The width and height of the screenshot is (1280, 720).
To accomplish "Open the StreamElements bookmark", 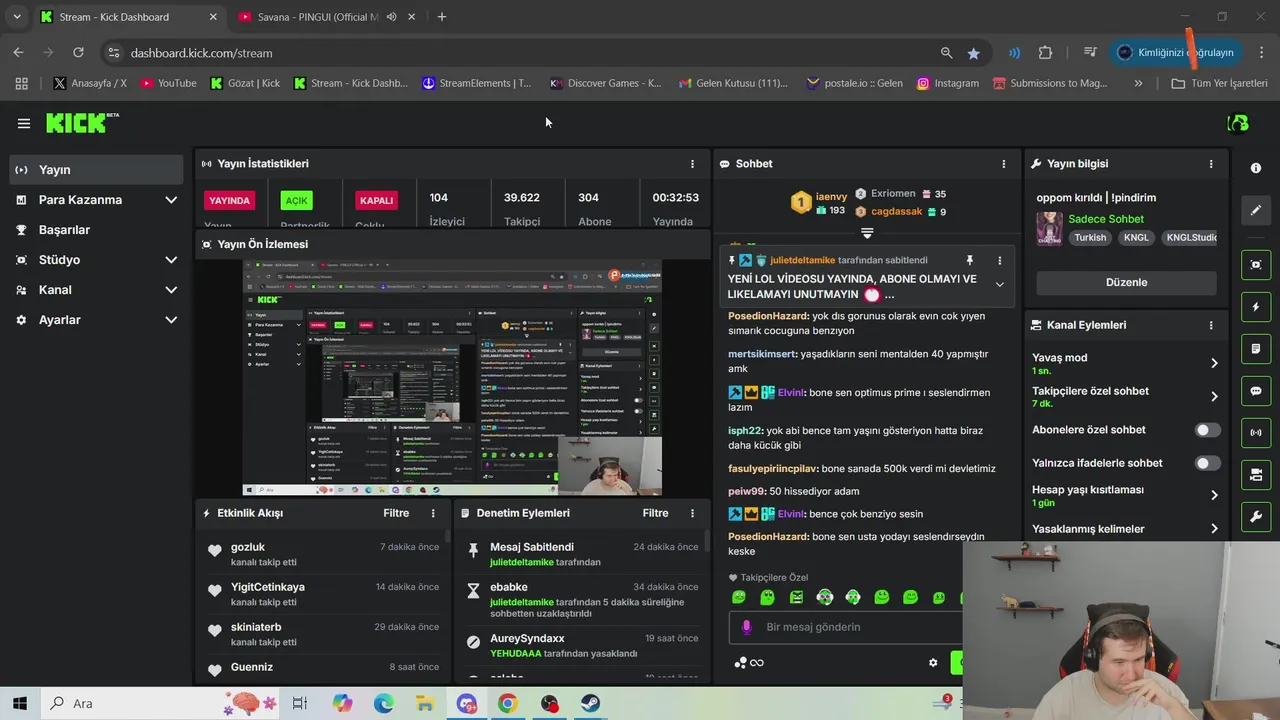I will click(477, 83).
